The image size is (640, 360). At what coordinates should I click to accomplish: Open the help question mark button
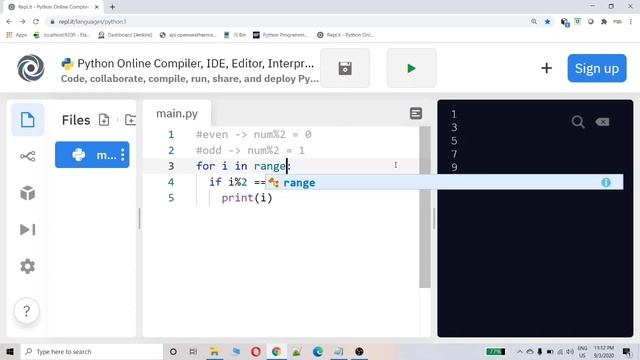coord(27,311)
